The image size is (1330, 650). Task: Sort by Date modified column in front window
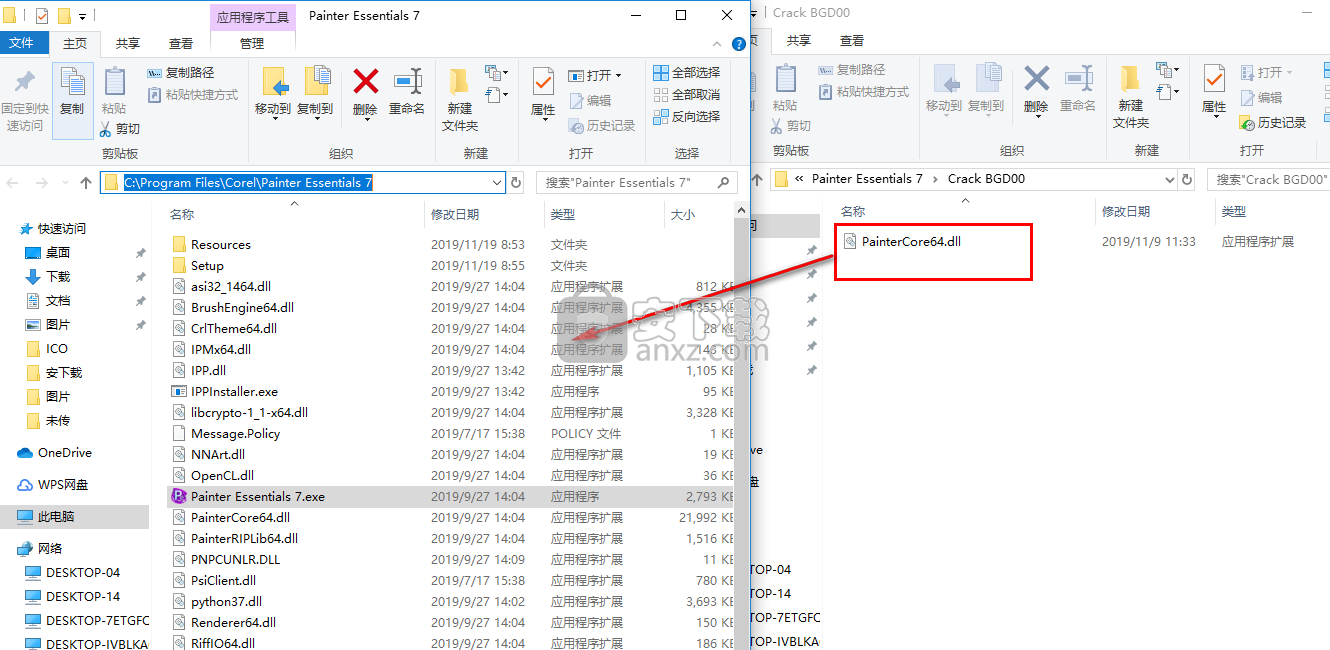(455, 214)
